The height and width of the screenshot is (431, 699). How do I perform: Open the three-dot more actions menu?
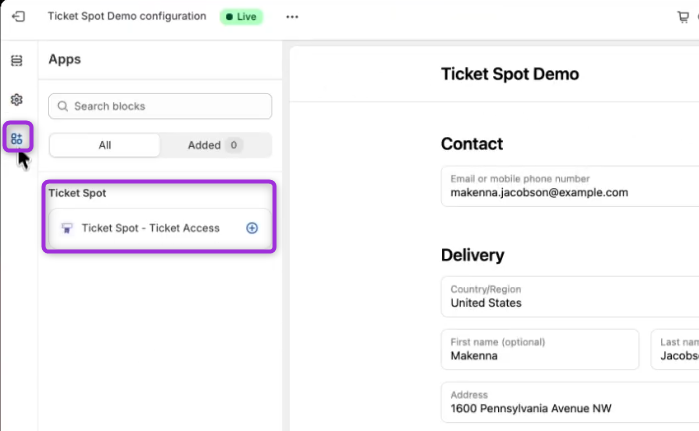pyautogui.click(x=292, y=17)
